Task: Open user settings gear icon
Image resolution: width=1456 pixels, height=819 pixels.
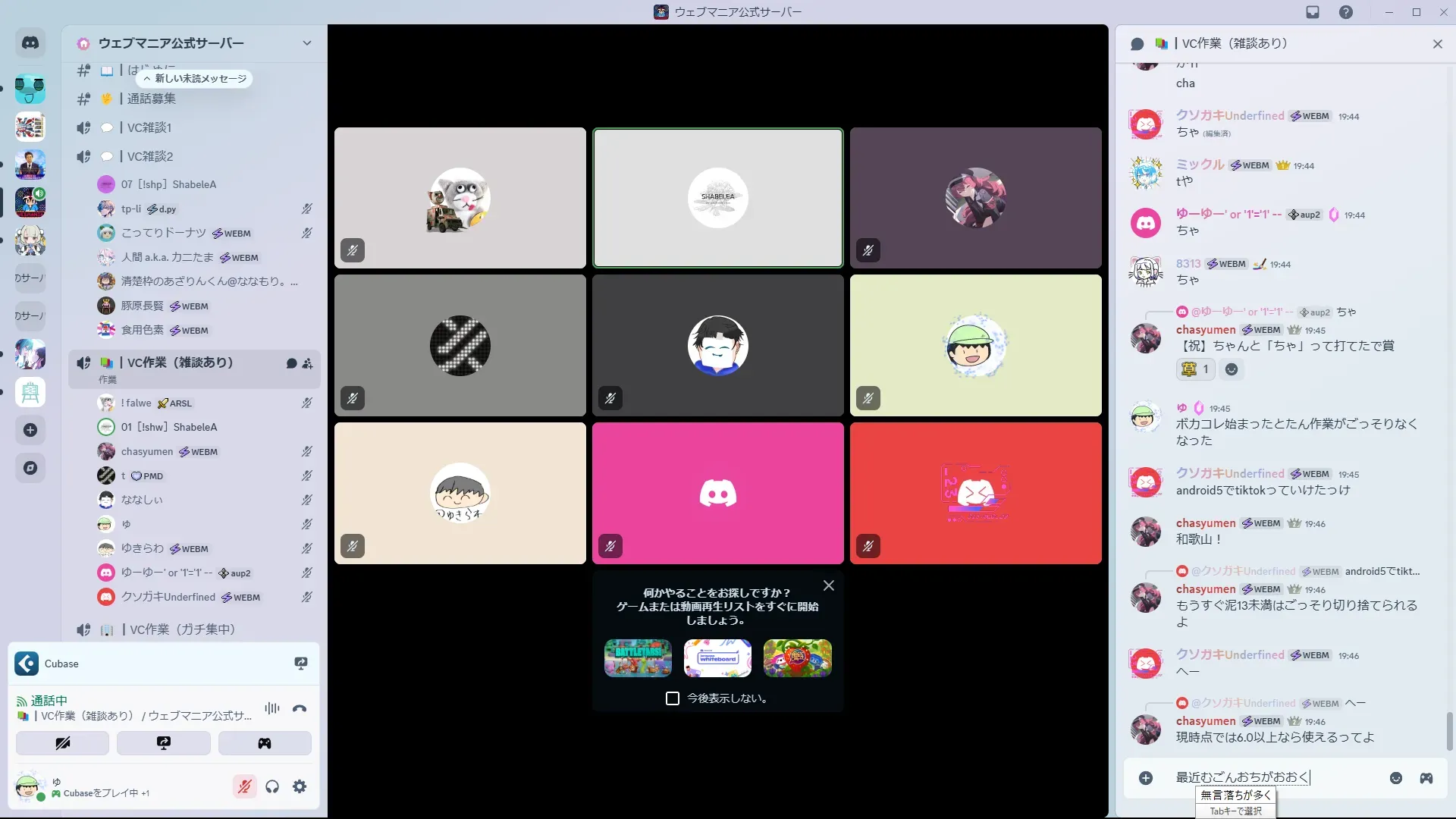Action: [x=300, y=786]
